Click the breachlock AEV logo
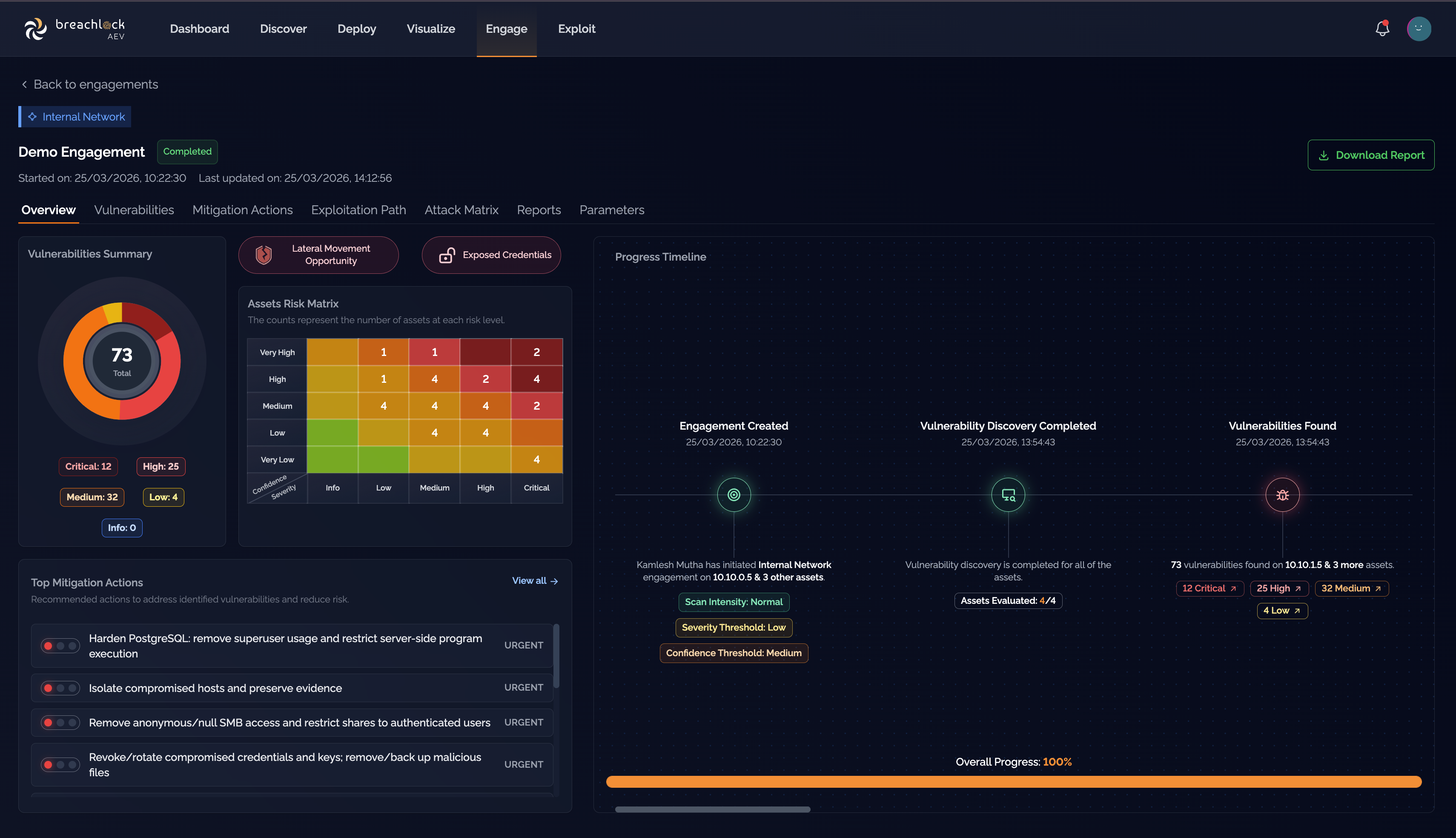The height and width of the screenshot is (838, 1456). (75, 29)
